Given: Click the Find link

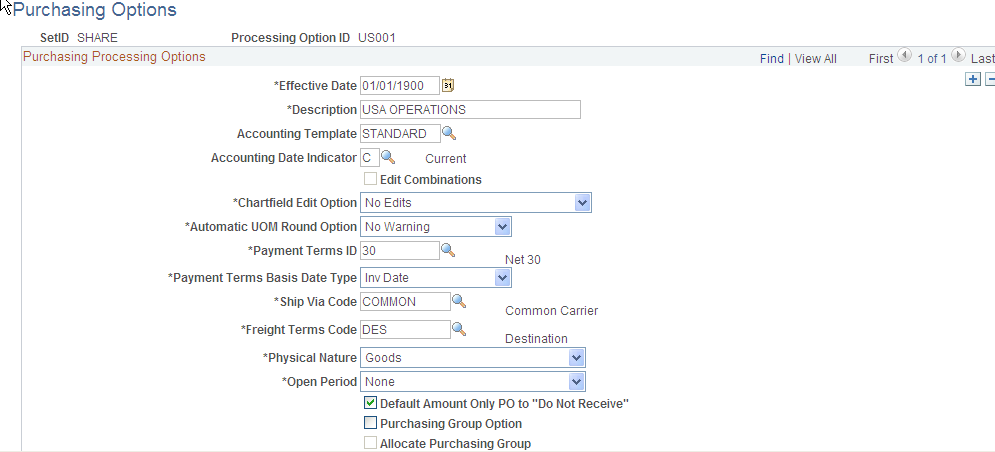Looking at the screenshot, I should tap(772, 58).
